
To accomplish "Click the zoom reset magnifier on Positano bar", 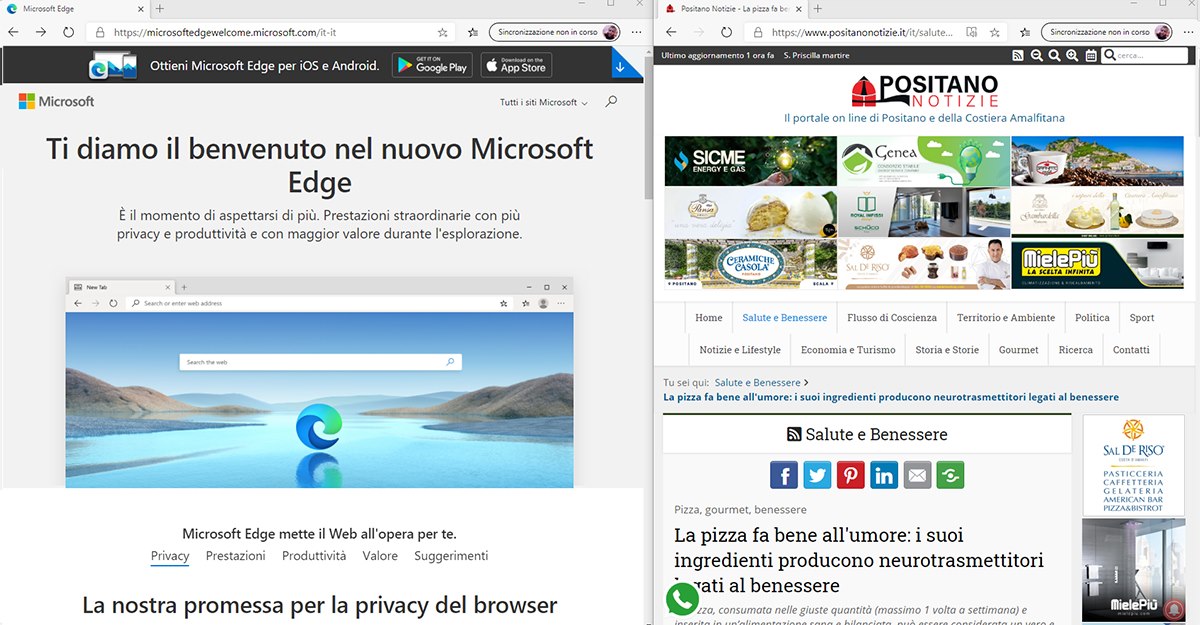I will click(1055, 56).
